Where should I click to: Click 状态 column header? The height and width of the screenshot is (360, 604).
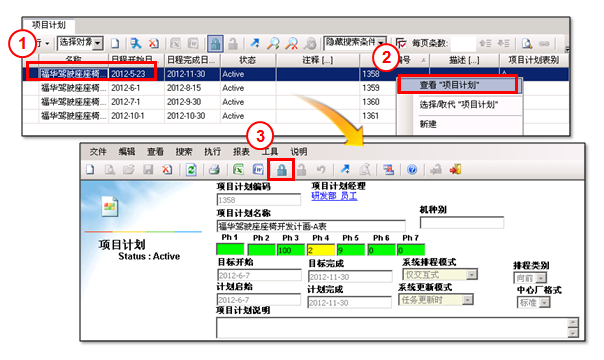pyautogui.click(x=247, y=60)
